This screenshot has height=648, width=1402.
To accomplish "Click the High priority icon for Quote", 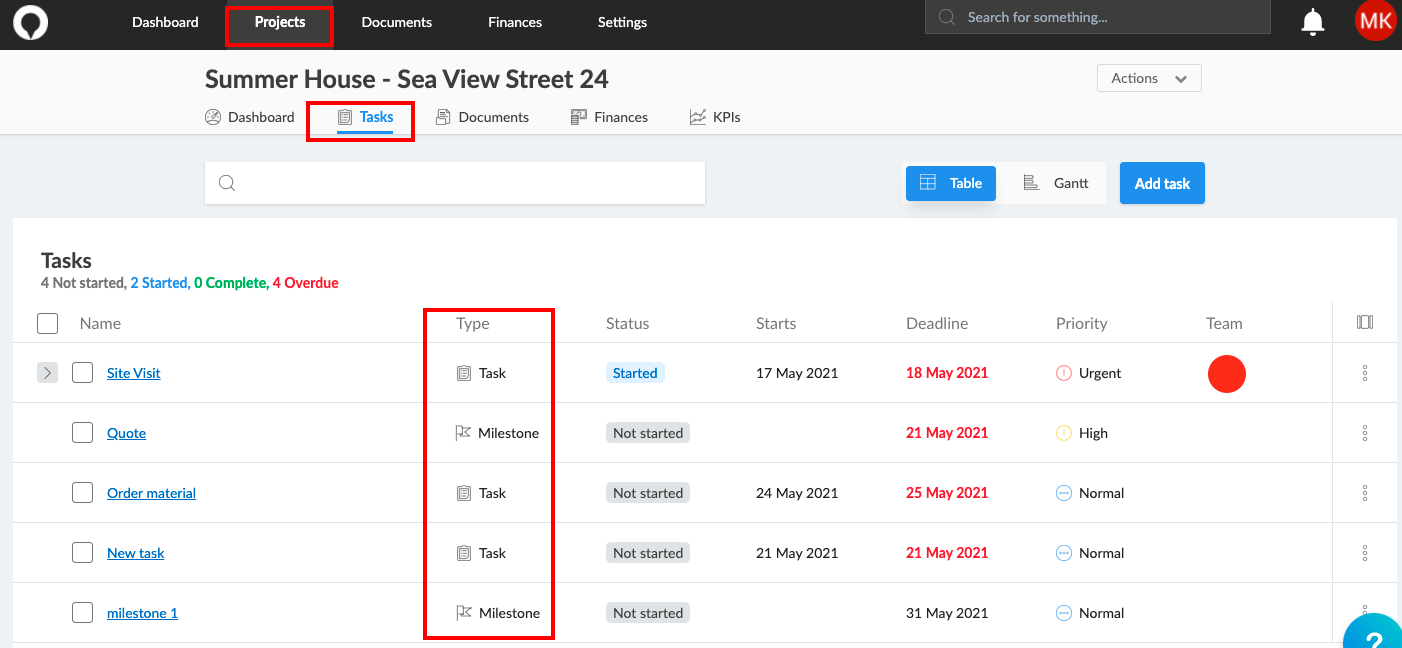I will (1064, 433).
